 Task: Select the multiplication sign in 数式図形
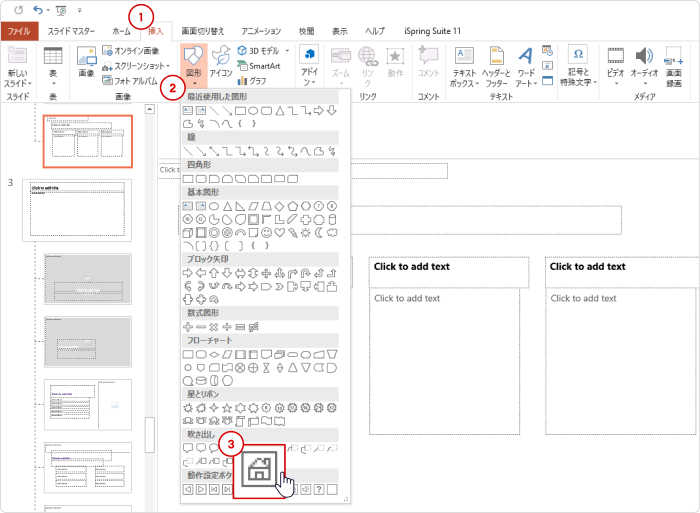click(214, 327)
